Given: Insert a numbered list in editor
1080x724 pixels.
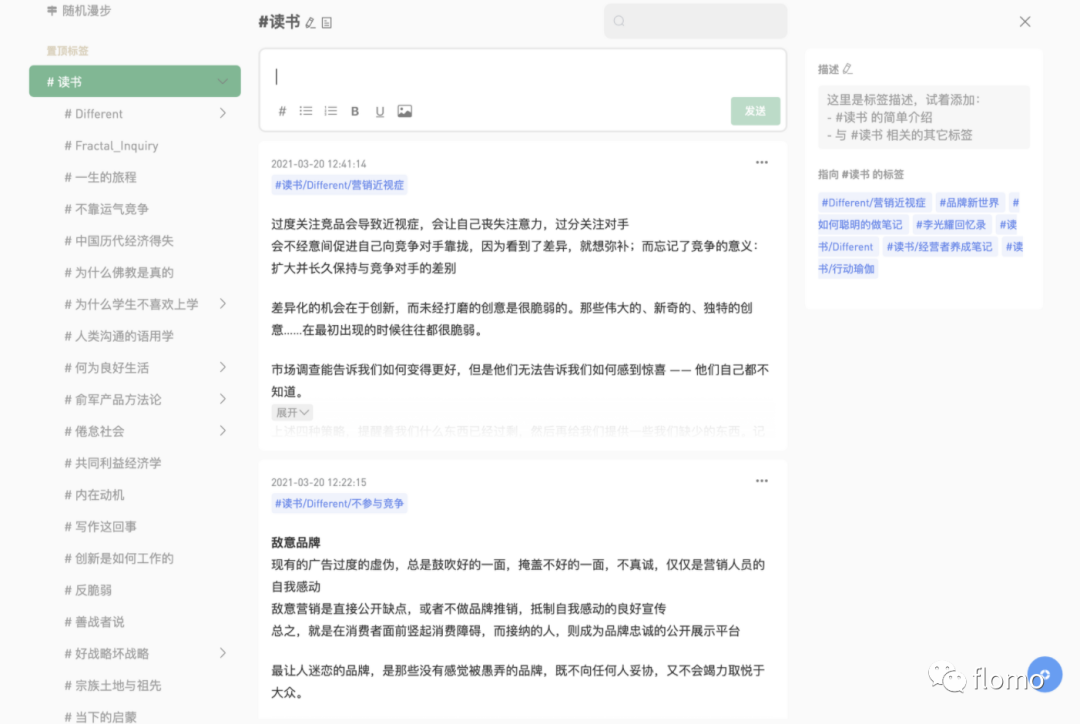Looking at the screenshot, I should click(x=331, y=111).
